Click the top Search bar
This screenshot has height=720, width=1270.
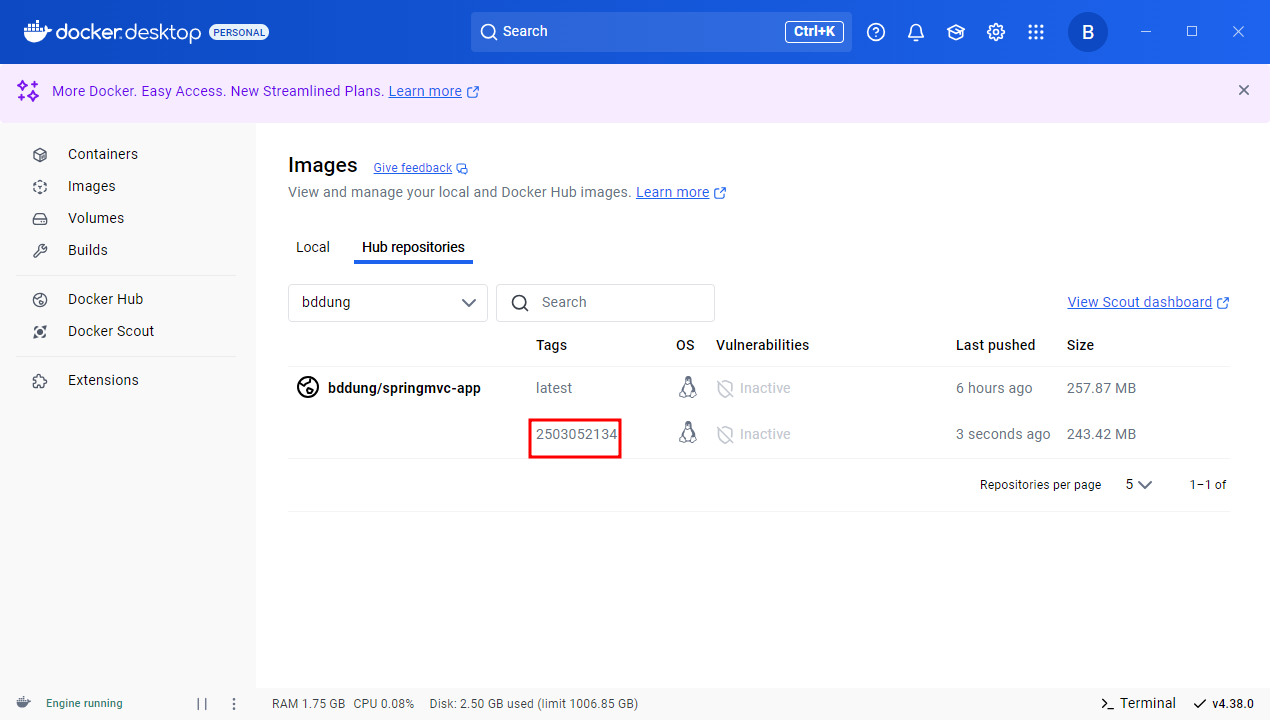pos(661,32)
